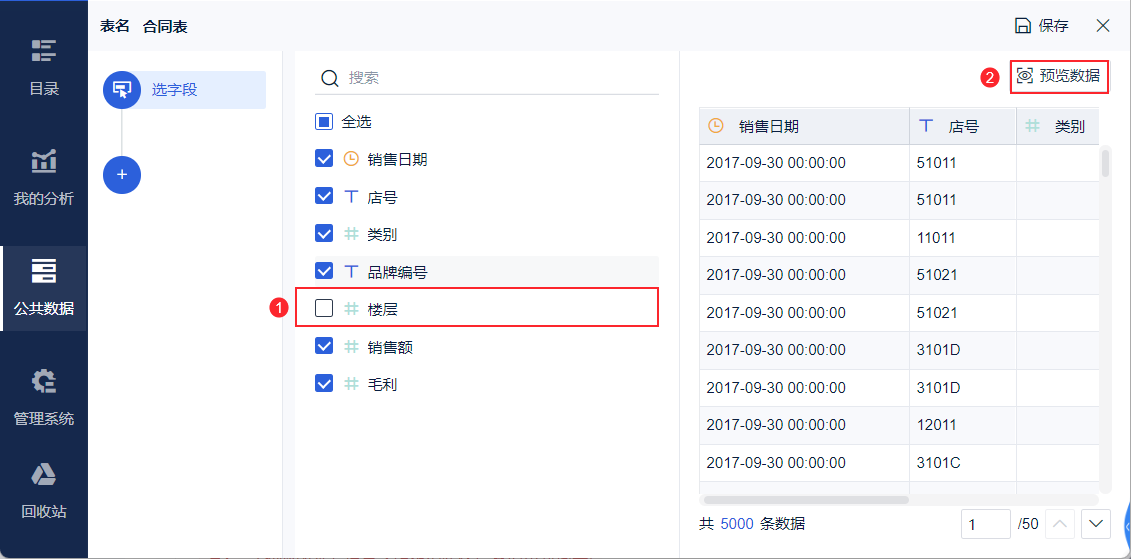This screenshot has height=559, width=1131.
Task: Click the horizontal scrollbar under the table
Action: 806,499
